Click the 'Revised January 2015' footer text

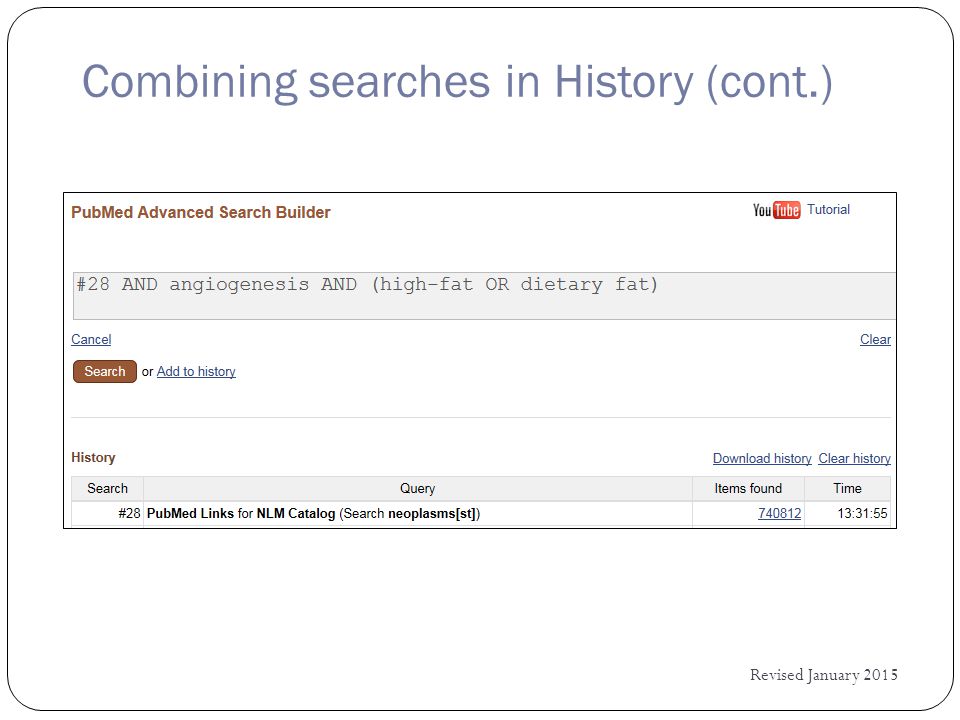click(824, 675)
